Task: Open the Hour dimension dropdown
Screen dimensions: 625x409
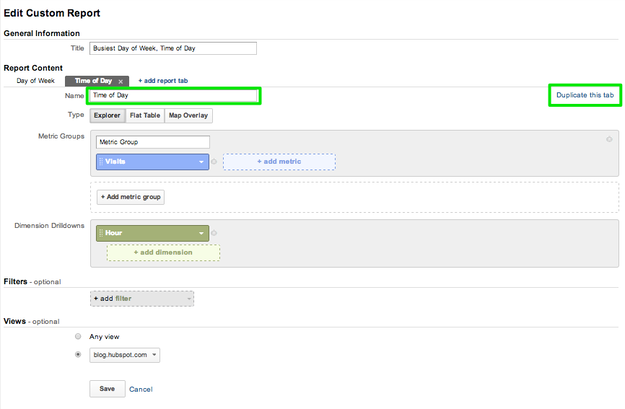Action: point(202,233)
